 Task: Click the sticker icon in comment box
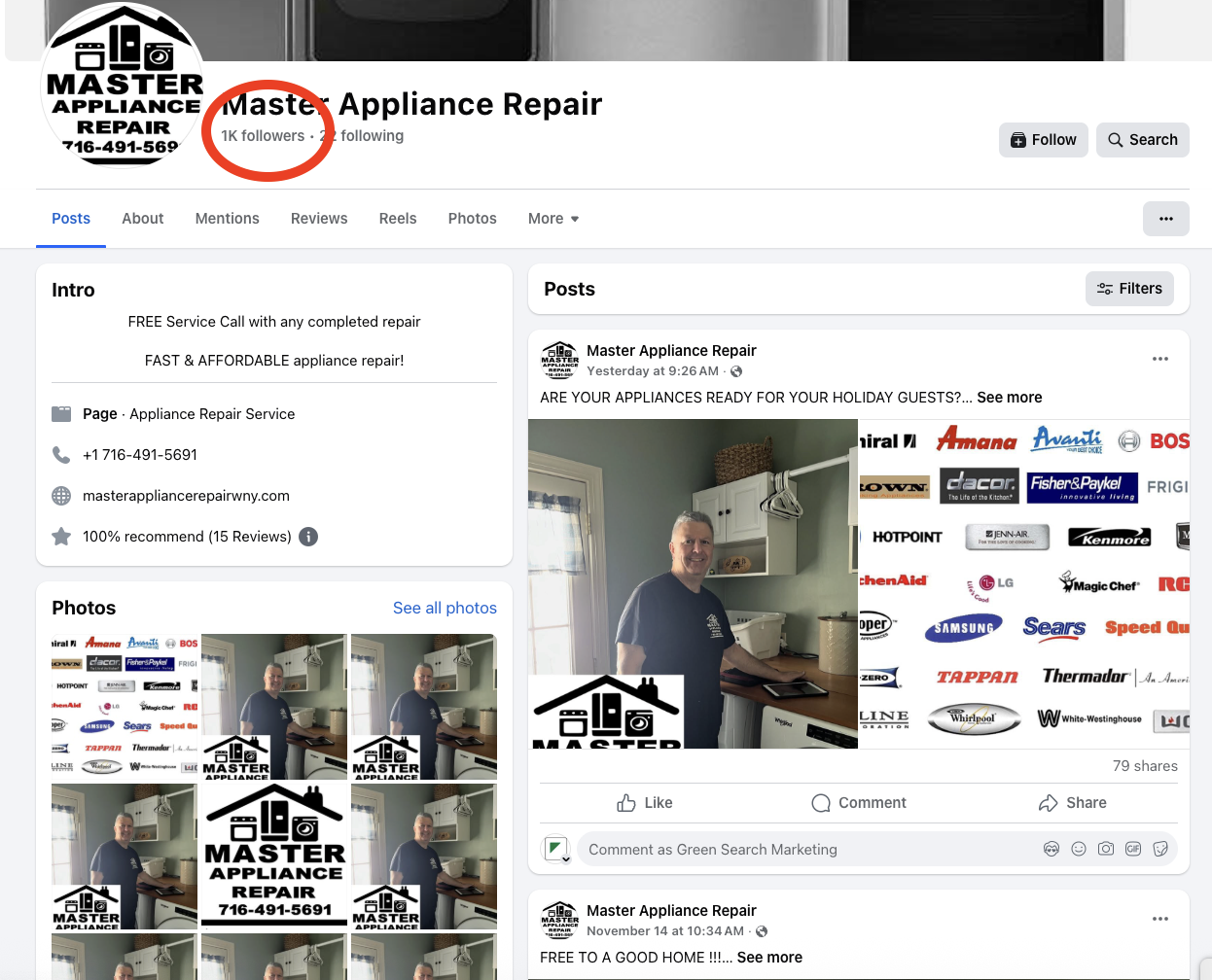point(1160,849)
